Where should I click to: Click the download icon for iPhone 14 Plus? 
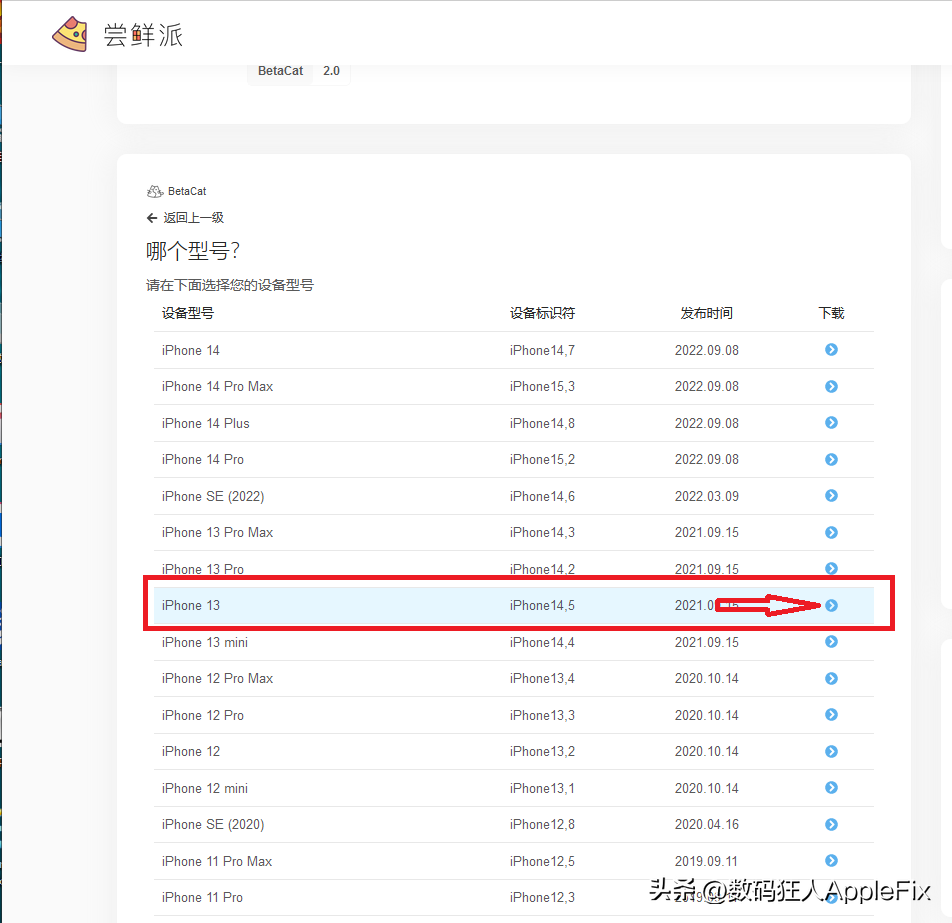[831, 423]
